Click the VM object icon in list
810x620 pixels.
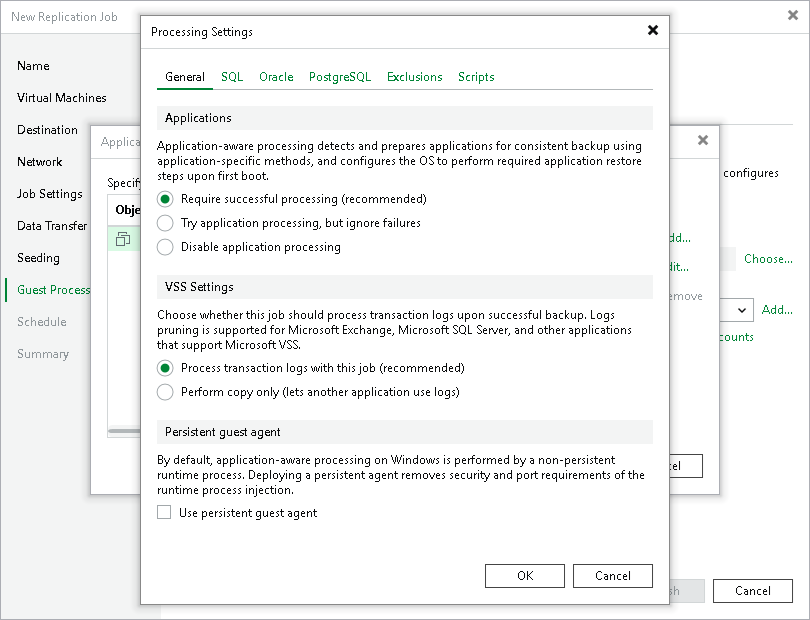click(123, 239)
